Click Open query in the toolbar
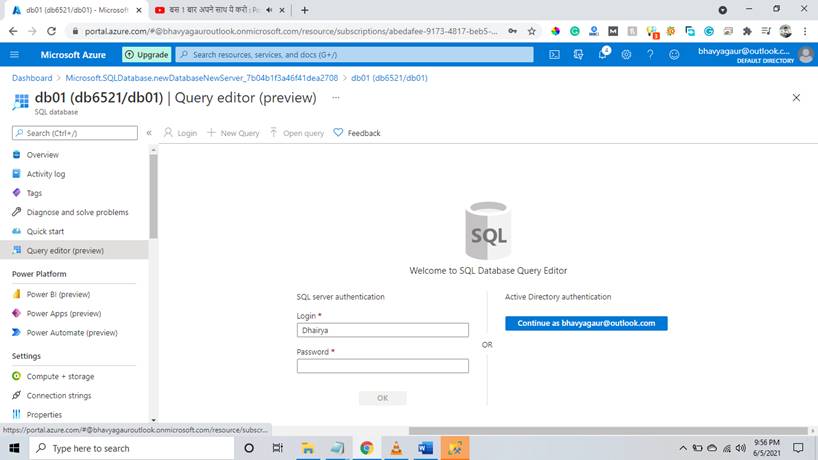 (297, 133)
